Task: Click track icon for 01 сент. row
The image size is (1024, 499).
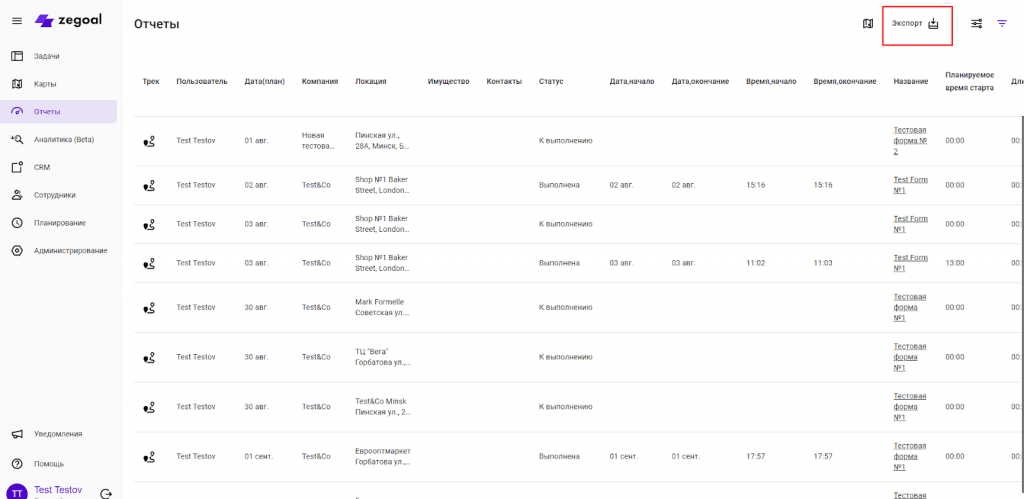Action: coord(150,456)
